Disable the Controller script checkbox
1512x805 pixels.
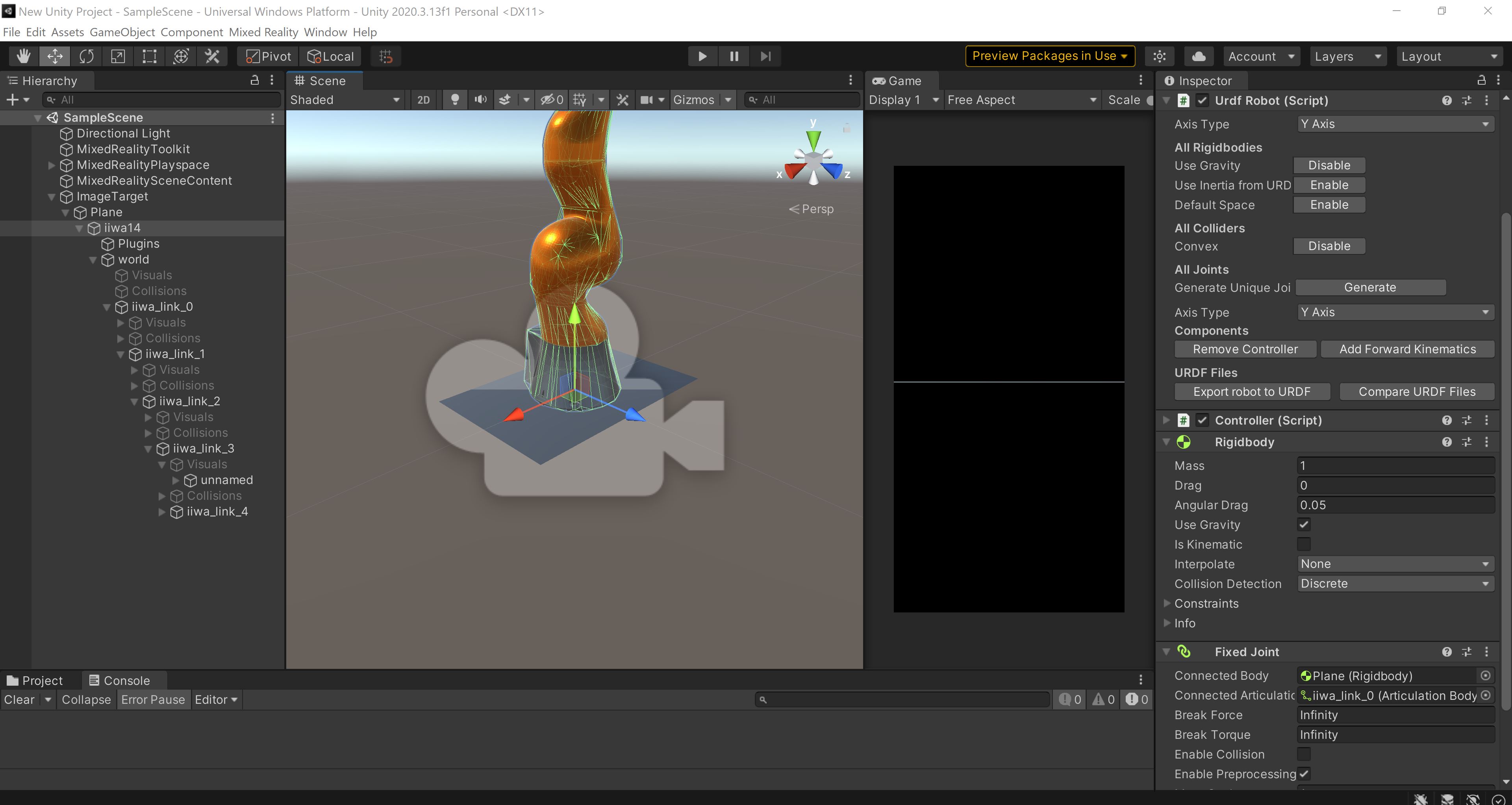[1203, 420]
